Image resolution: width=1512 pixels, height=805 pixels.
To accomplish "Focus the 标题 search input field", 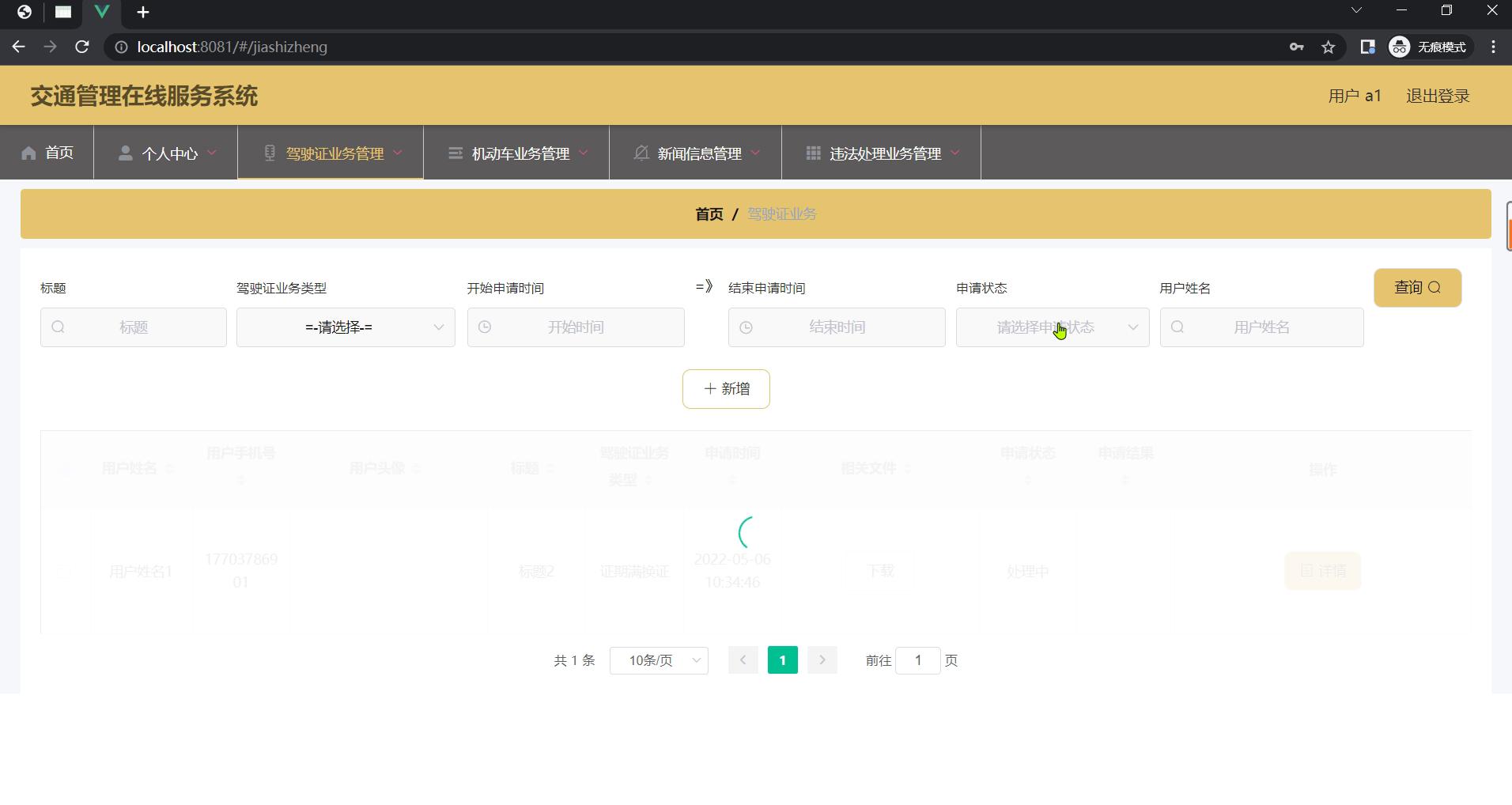I will [134, 327].
